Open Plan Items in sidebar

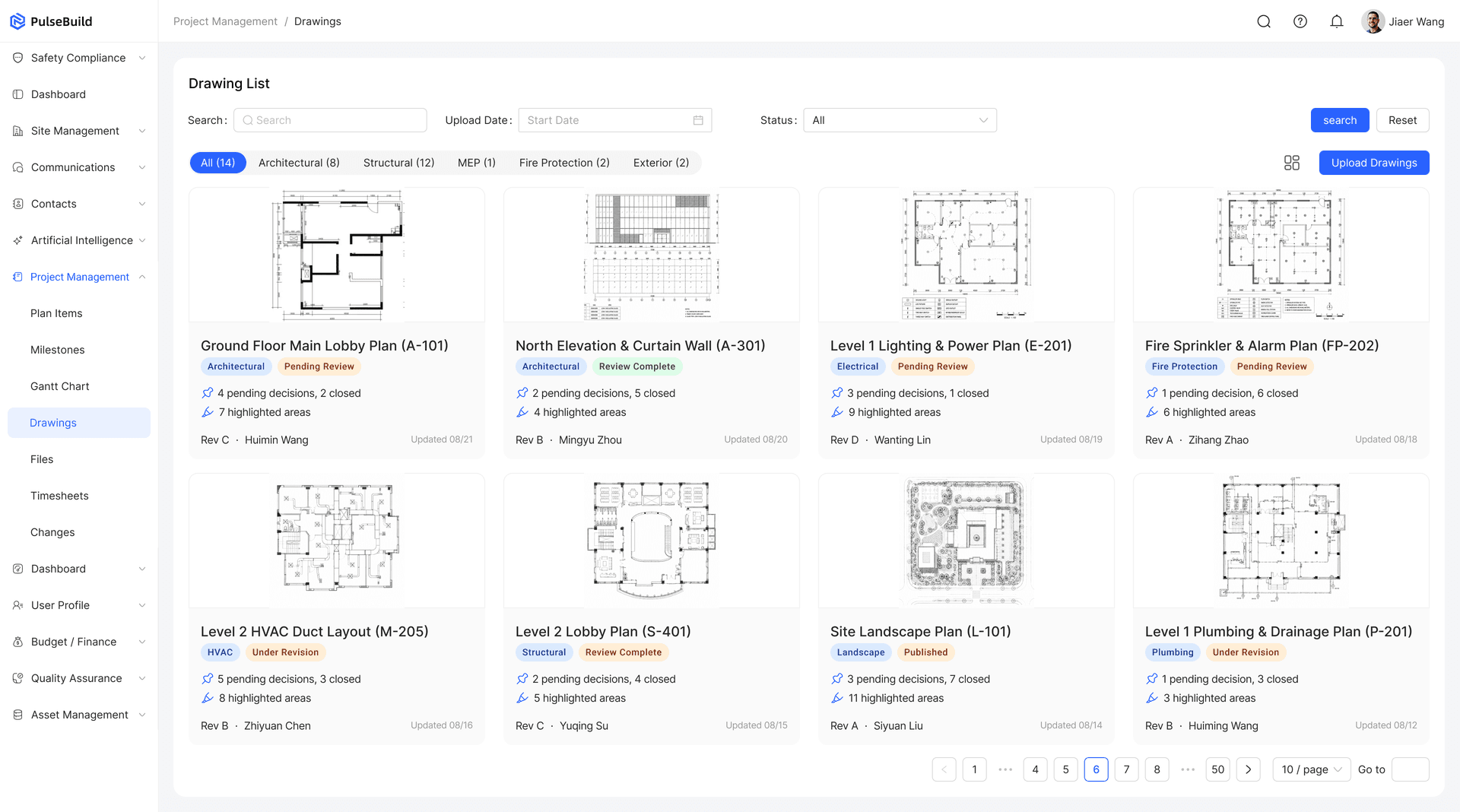point(56,313)
